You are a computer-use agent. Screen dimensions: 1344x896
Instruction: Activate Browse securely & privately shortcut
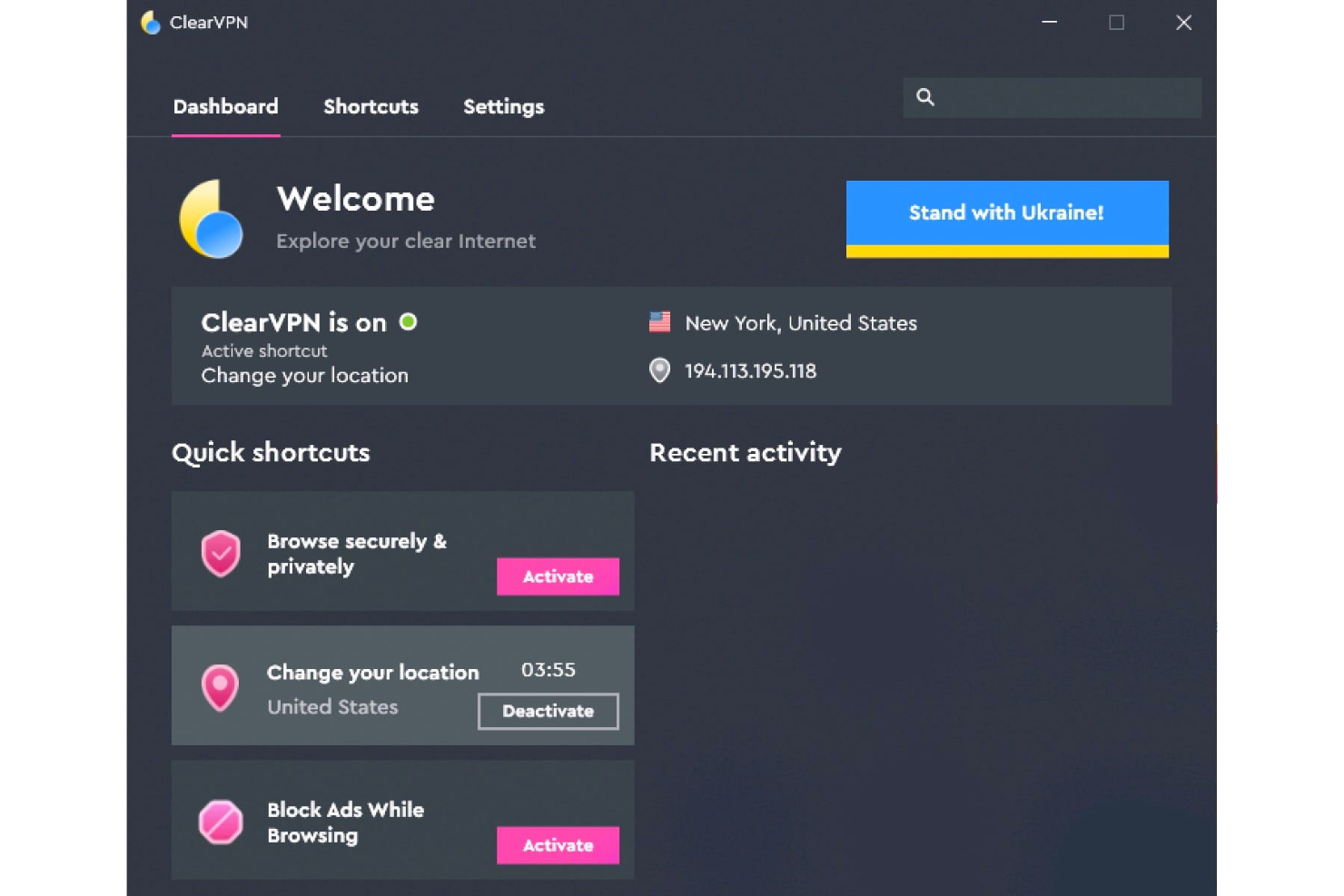[x=558, y=576]
